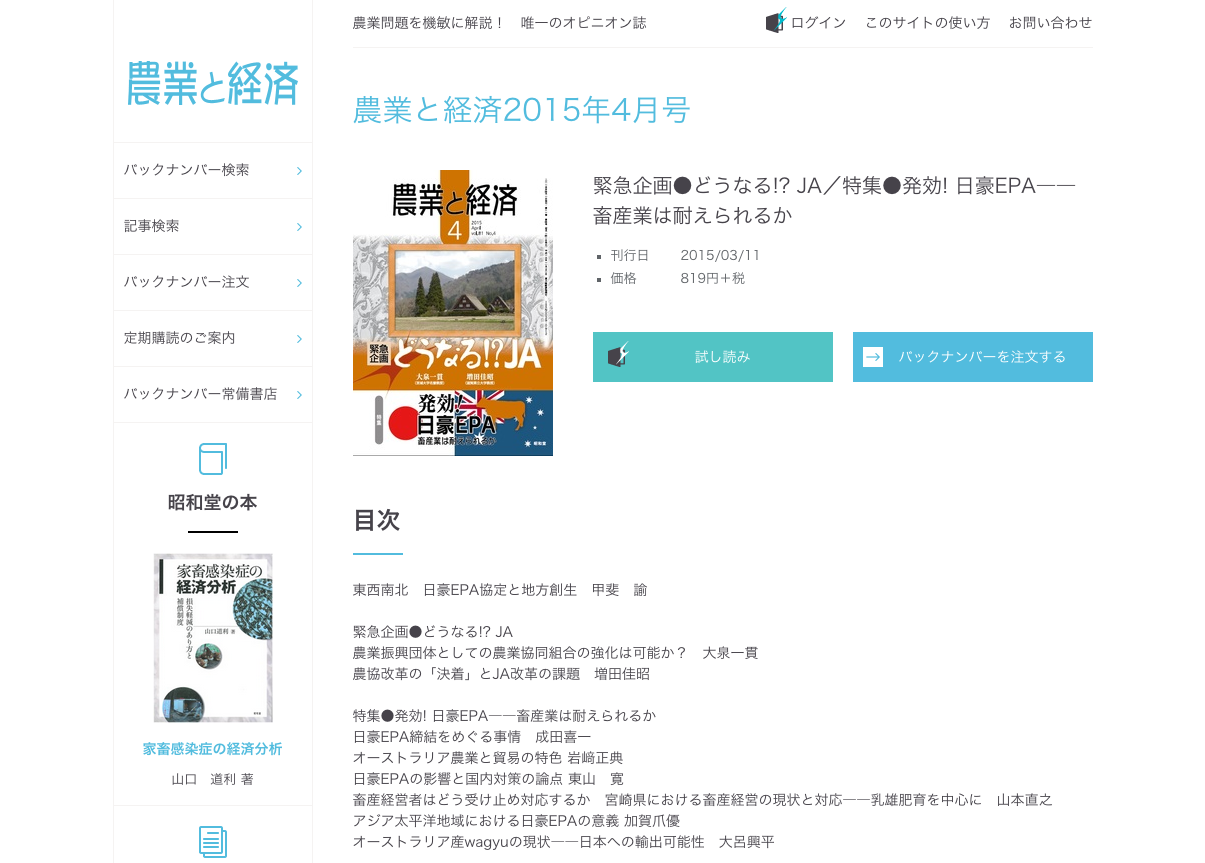Click the arrow icon on order button
1205x863 pixels.
click(x=873, y=357)
